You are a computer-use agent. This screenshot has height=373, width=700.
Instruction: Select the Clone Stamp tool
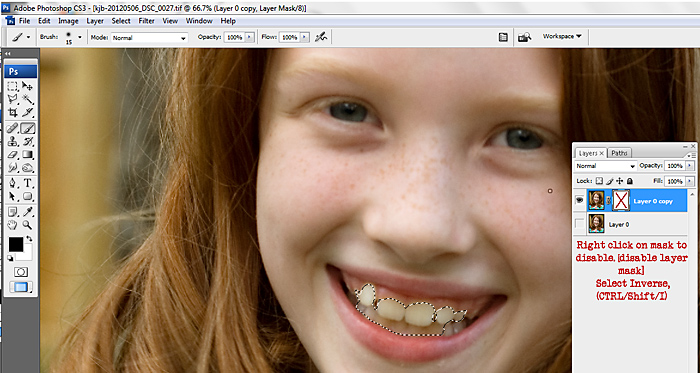(x=12, y=142)
